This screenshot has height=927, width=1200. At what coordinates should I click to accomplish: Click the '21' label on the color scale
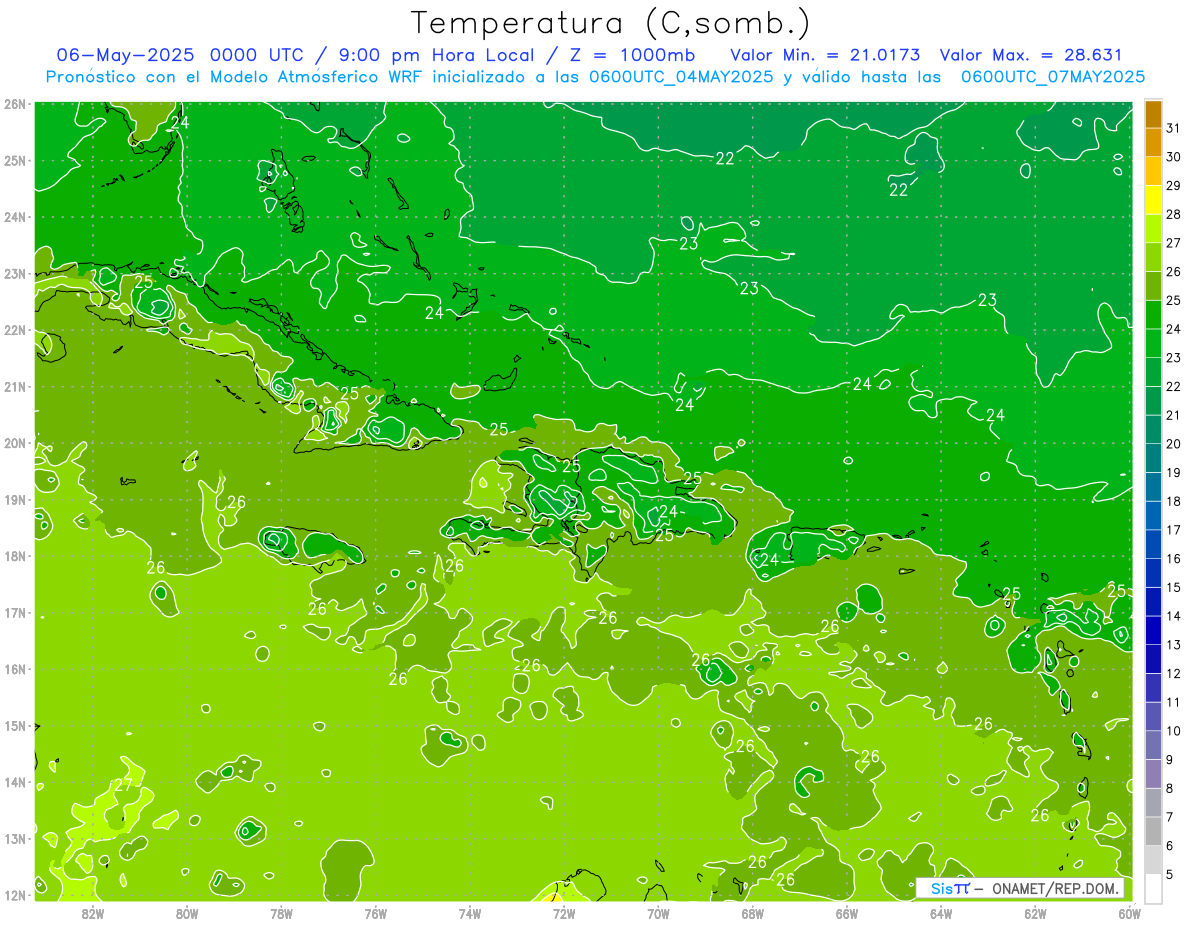click(1173, 415)
